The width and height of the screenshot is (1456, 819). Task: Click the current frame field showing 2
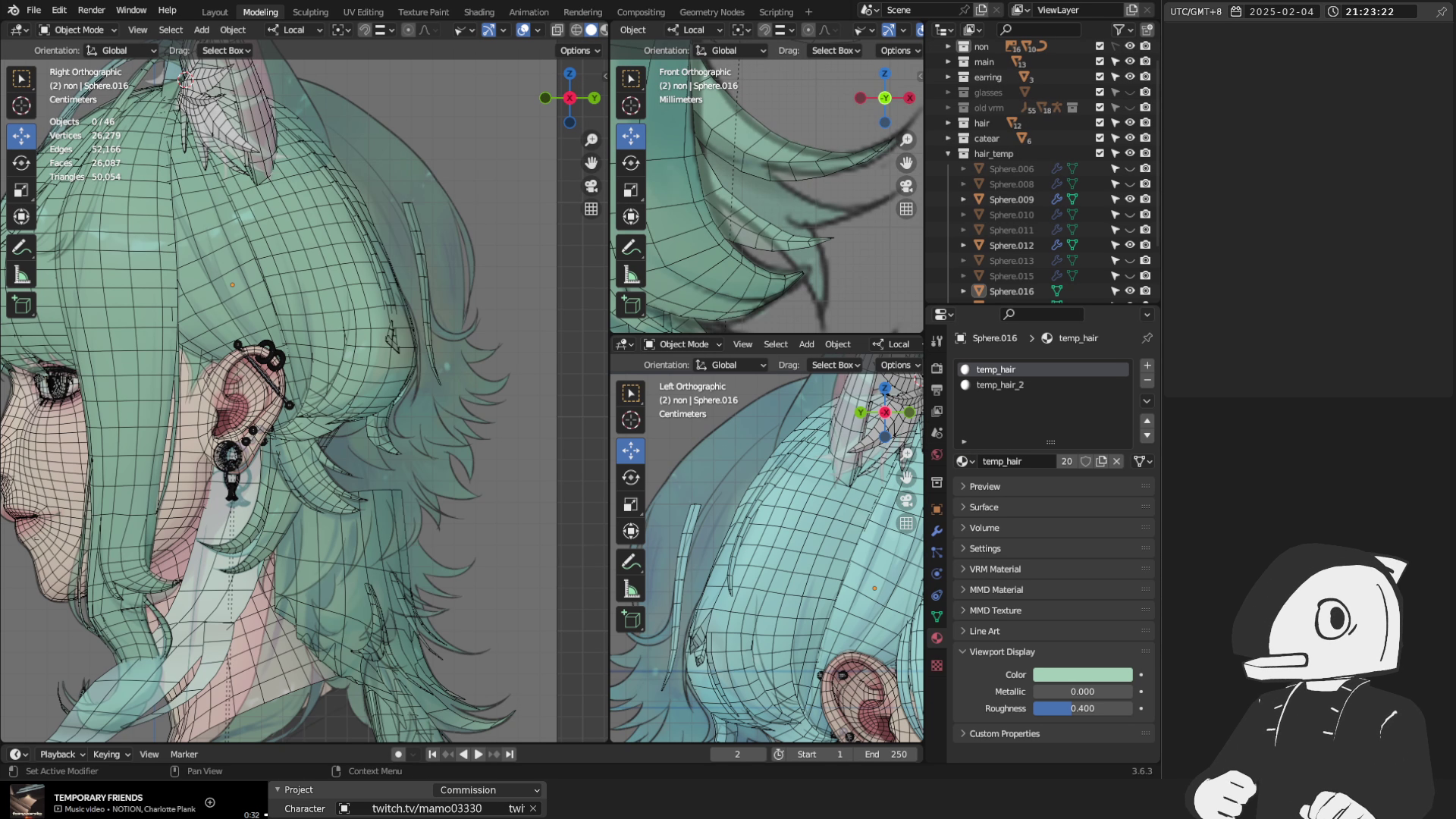(737, 754)
